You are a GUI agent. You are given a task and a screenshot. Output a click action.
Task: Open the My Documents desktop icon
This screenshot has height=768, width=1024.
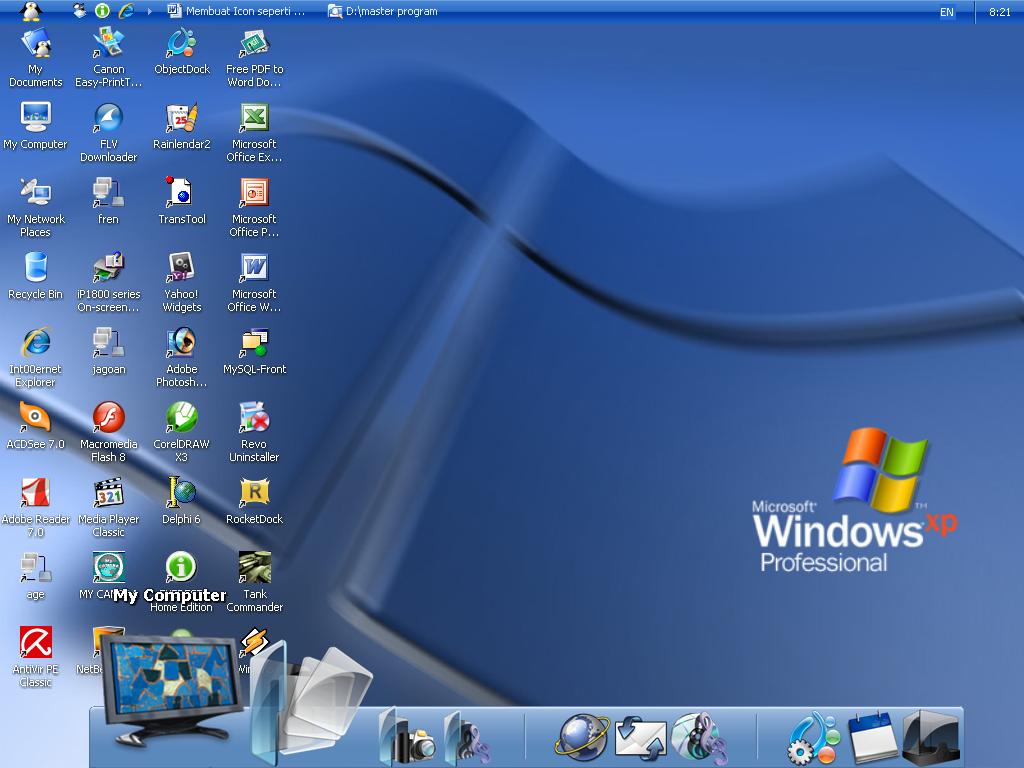tap(35, 57)
